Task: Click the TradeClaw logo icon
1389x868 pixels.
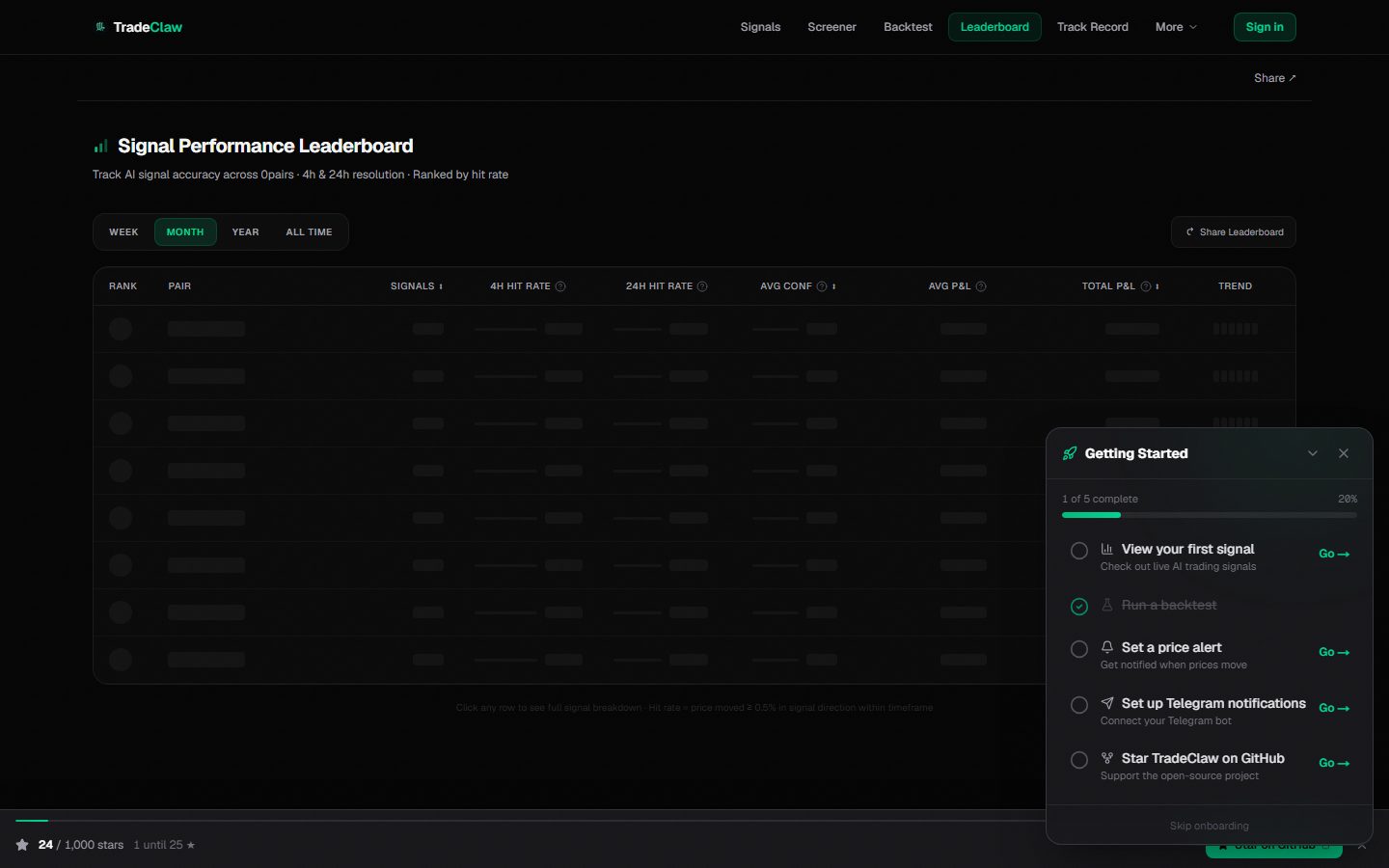Action: (x=100, y=27)
